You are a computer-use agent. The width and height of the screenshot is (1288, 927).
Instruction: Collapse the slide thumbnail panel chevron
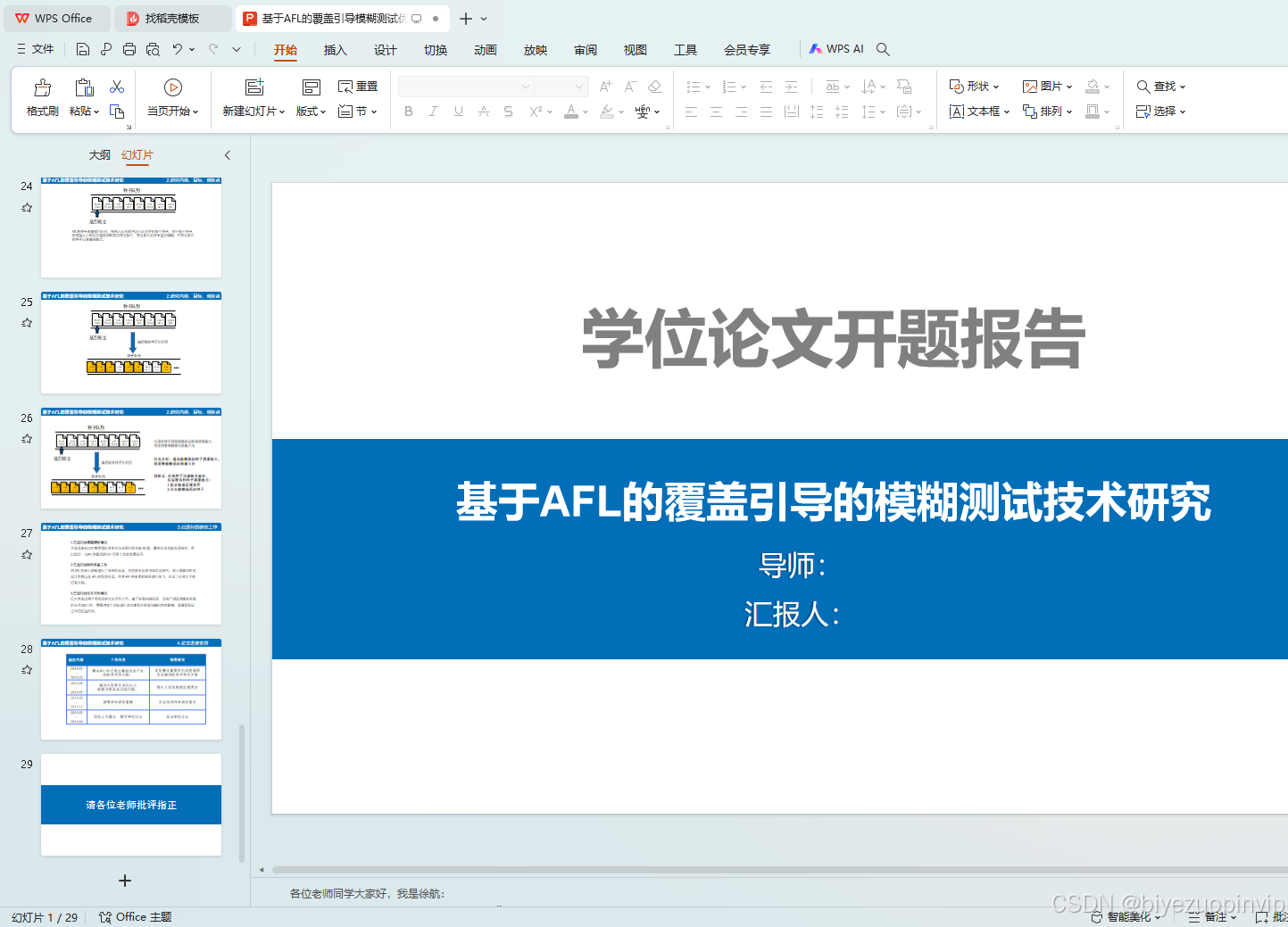point(228,154)
